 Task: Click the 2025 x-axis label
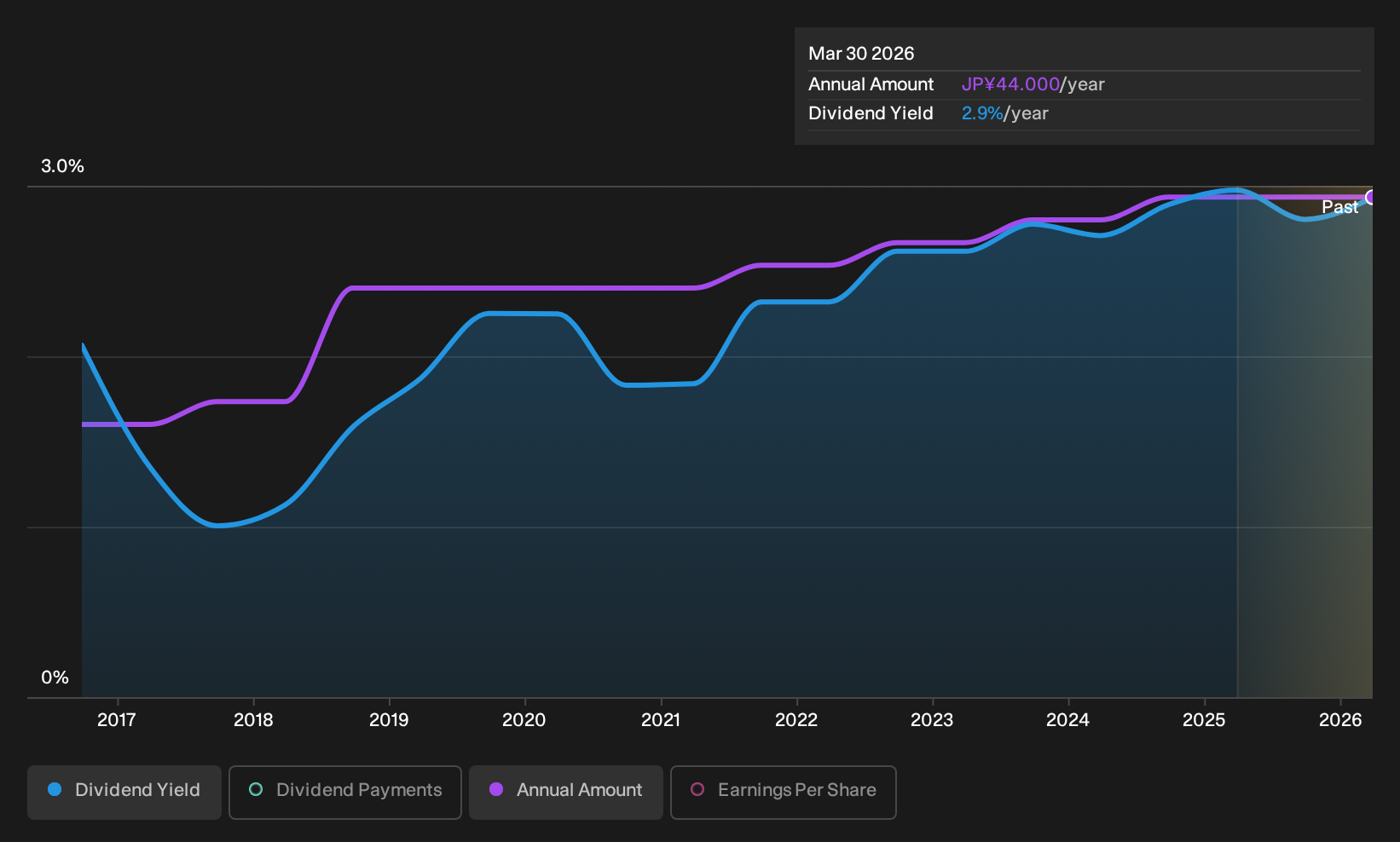pyautogui.click(x=1204, y=720)
